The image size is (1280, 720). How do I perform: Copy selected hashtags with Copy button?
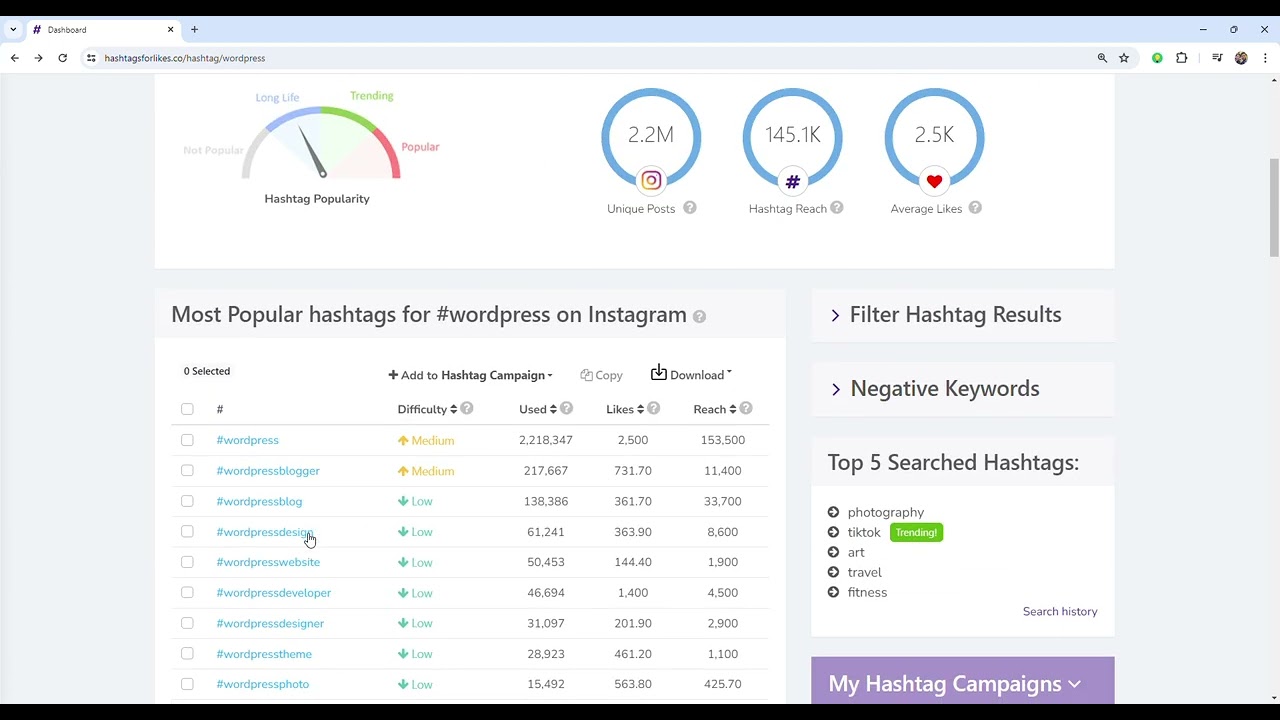pos(601,375)
